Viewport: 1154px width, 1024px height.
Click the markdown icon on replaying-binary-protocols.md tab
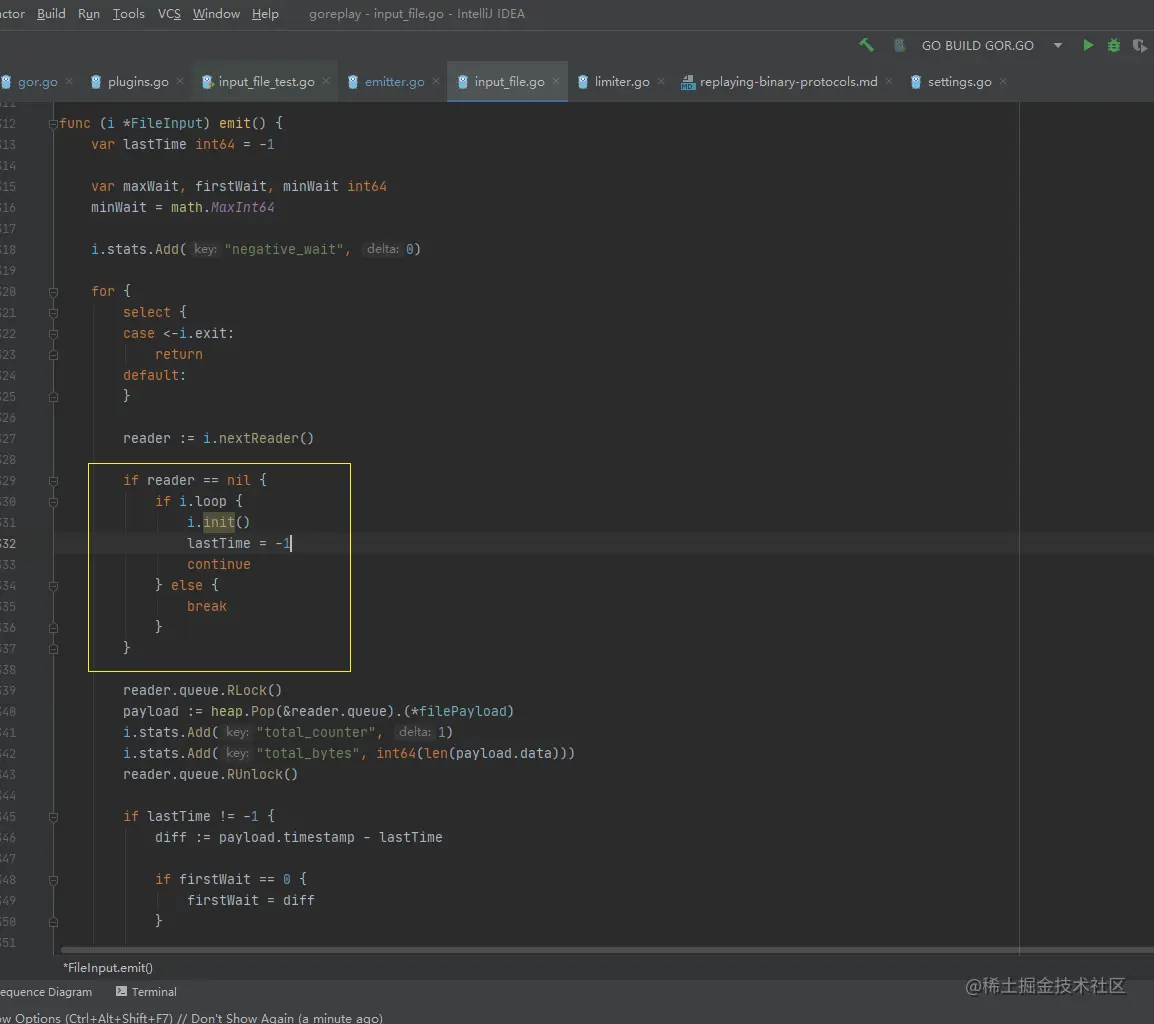pos(688,82)
